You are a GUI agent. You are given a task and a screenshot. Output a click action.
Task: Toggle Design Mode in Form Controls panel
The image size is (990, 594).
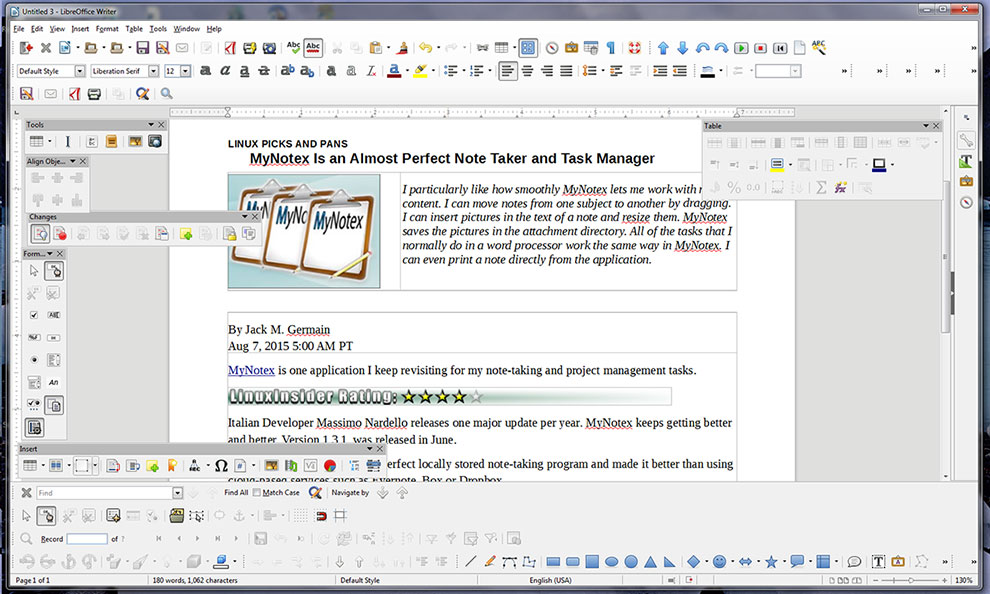(x=54, y=271)
